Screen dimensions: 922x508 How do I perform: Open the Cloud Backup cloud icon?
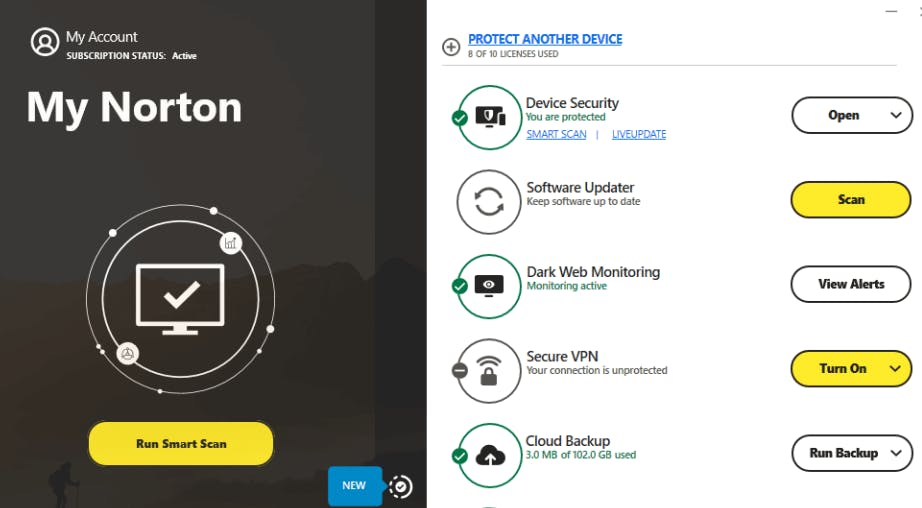(489, 456)
